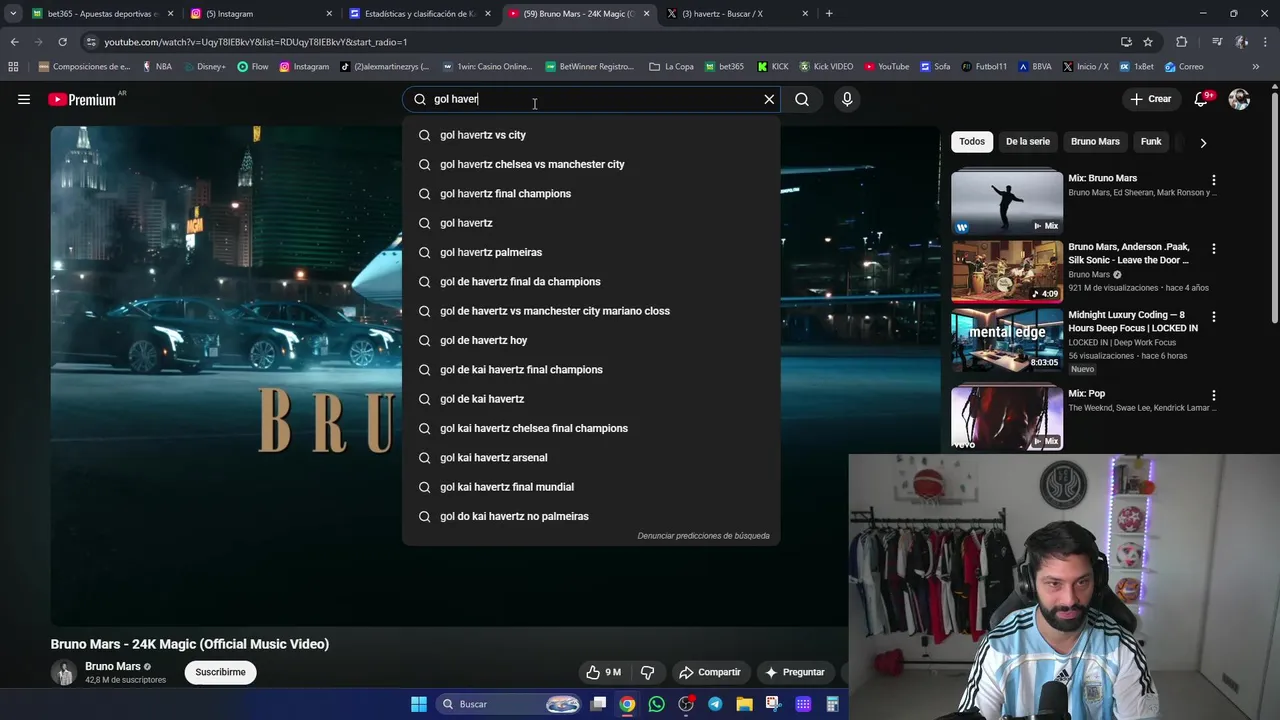Open the 'Mix: Bruno Mars' thumbnail

(x=1007, y=201)
